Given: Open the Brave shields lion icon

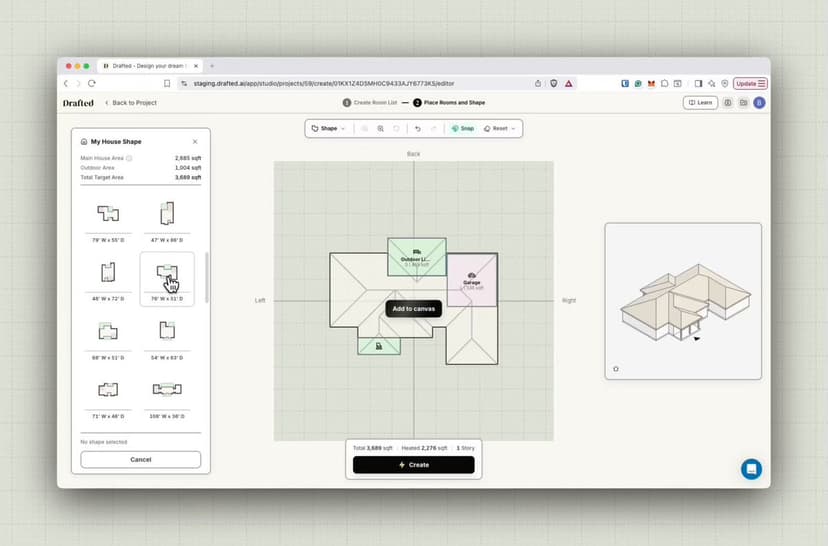Looking at the screenshot, I should point(553,83).
